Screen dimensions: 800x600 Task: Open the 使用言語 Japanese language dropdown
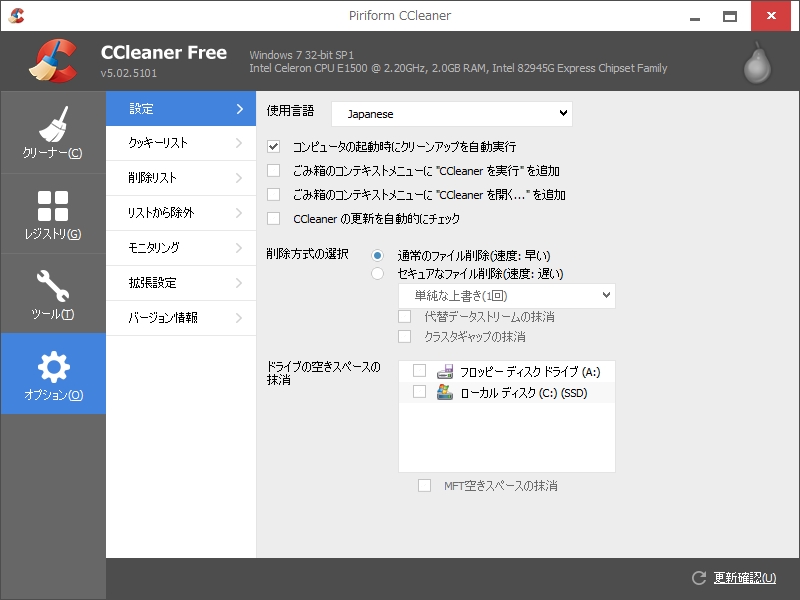coord(451,114)
